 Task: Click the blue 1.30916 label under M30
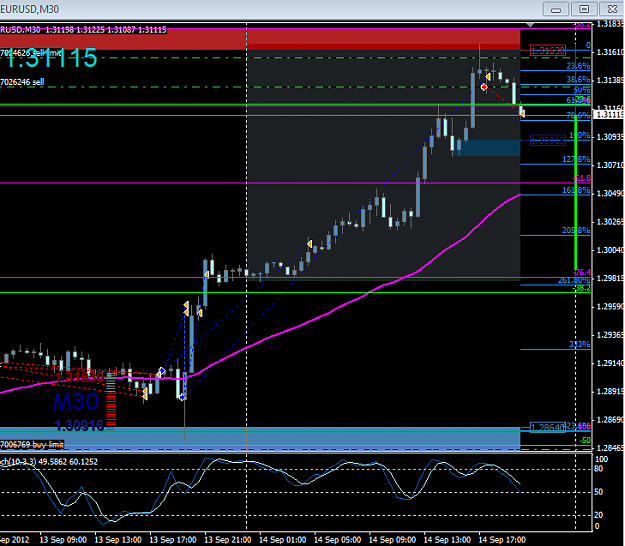tap(79, 426)
